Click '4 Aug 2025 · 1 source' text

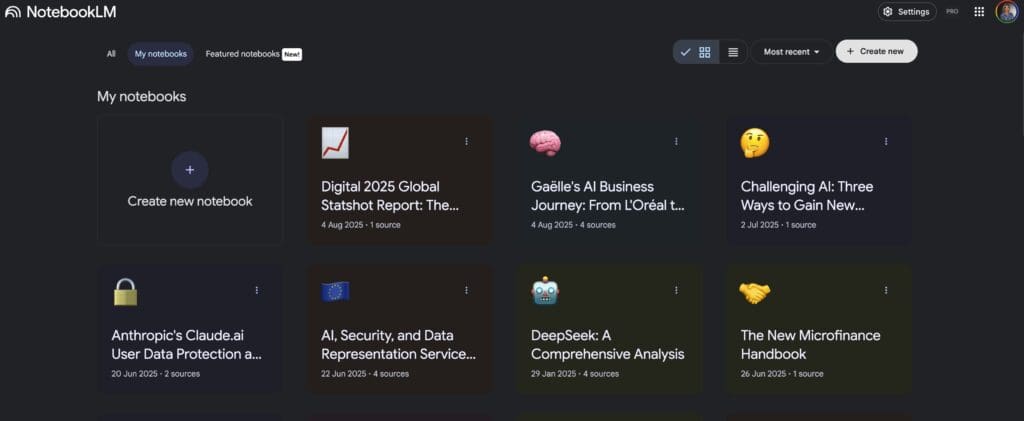[x=360, y=225]
